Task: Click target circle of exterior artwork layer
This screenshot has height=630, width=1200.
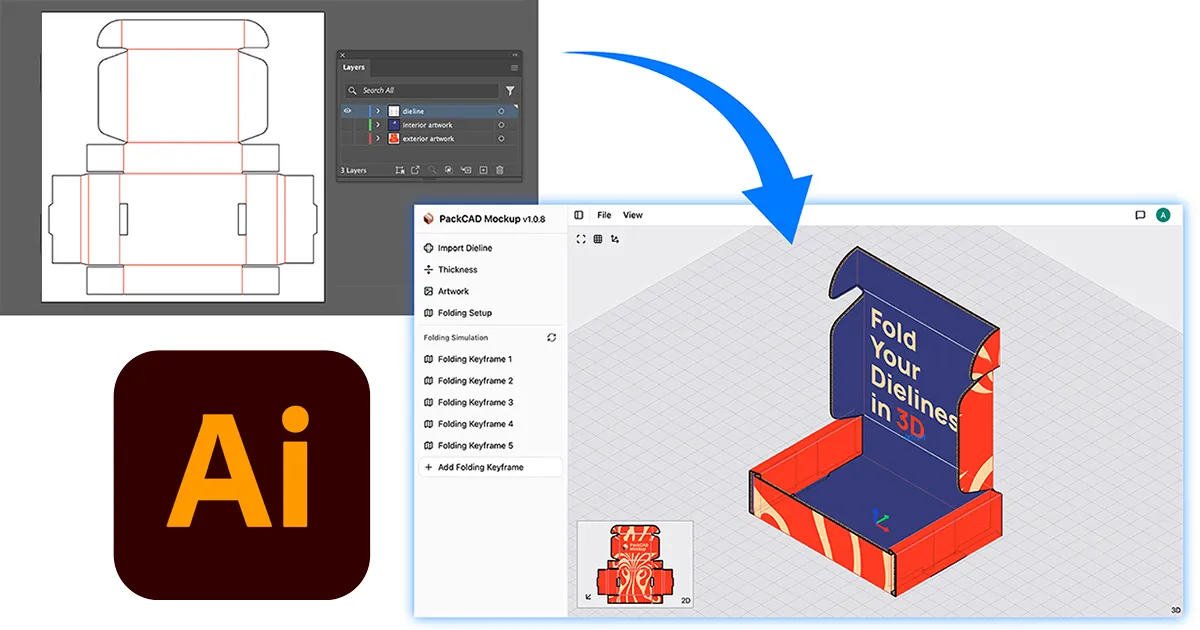Action: click(x=501, y=139)
